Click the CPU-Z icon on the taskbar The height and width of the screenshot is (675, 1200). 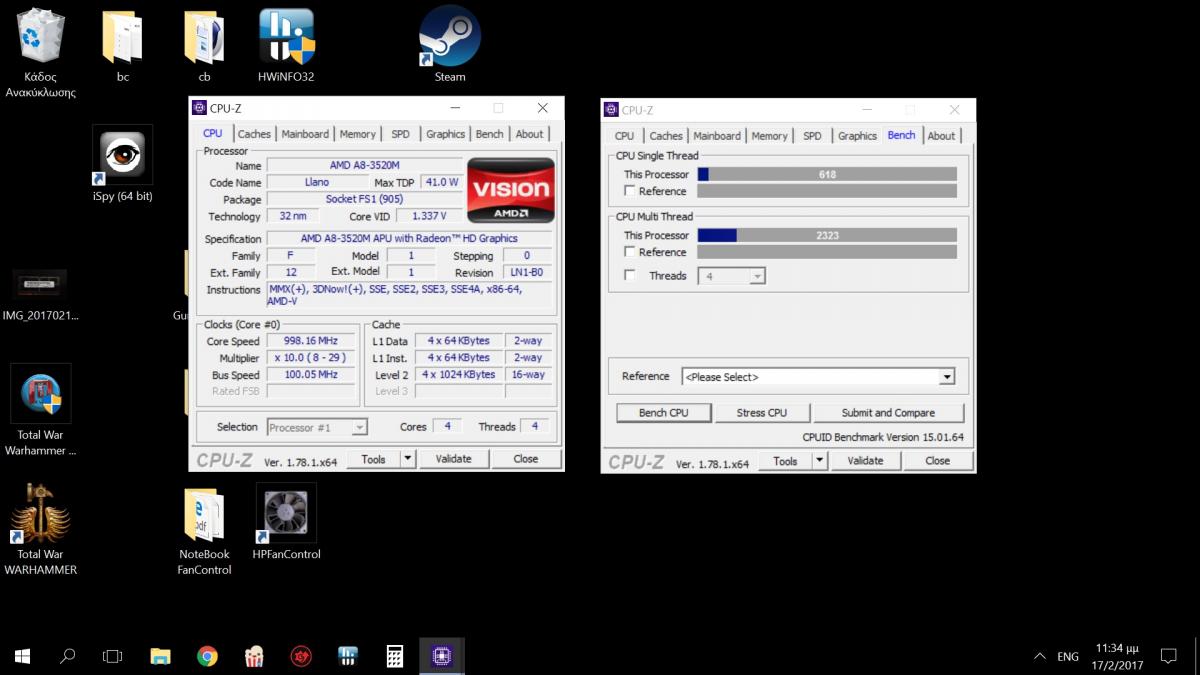coord(442,656)
